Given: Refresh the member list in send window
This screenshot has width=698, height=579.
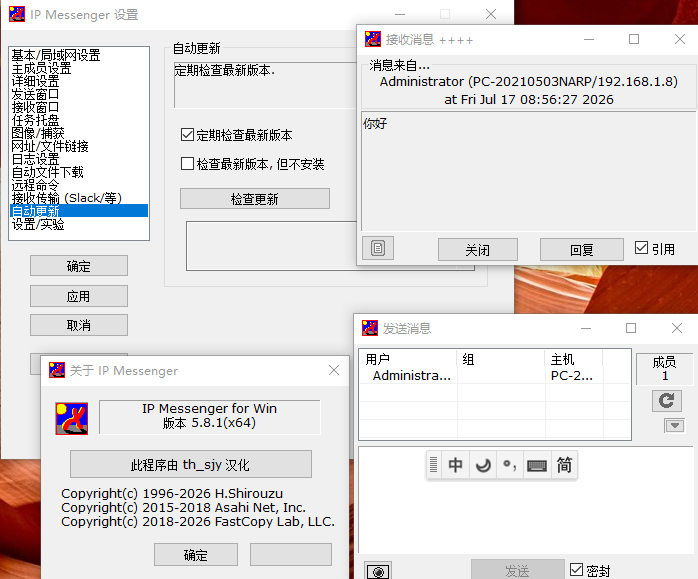Looking at the screenshot, I should [x=666, y=401].
